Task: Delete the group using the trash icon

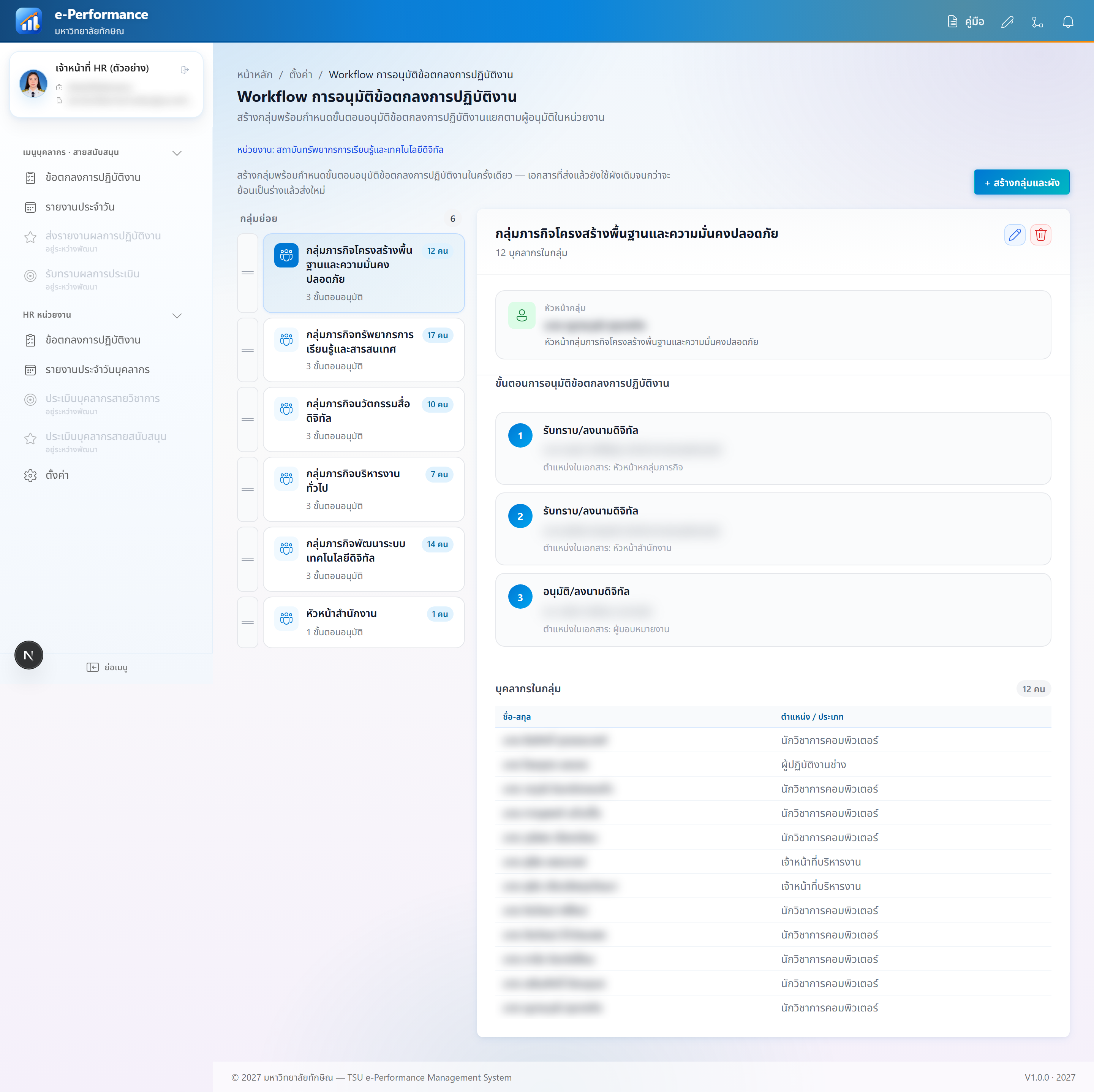Action: coord(1040,234)
